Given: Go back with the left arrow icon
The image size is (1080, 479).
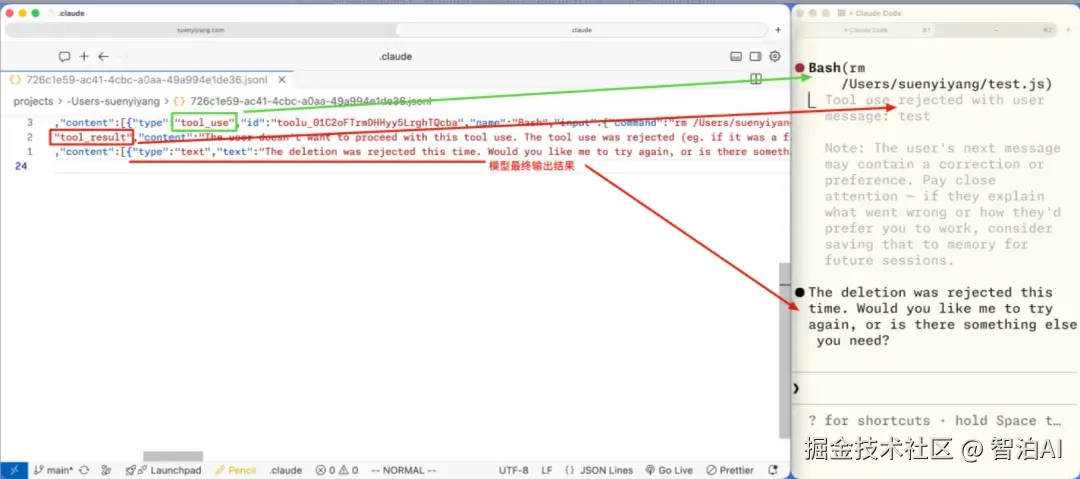Looking at the screenshot, I should [103, 57].
